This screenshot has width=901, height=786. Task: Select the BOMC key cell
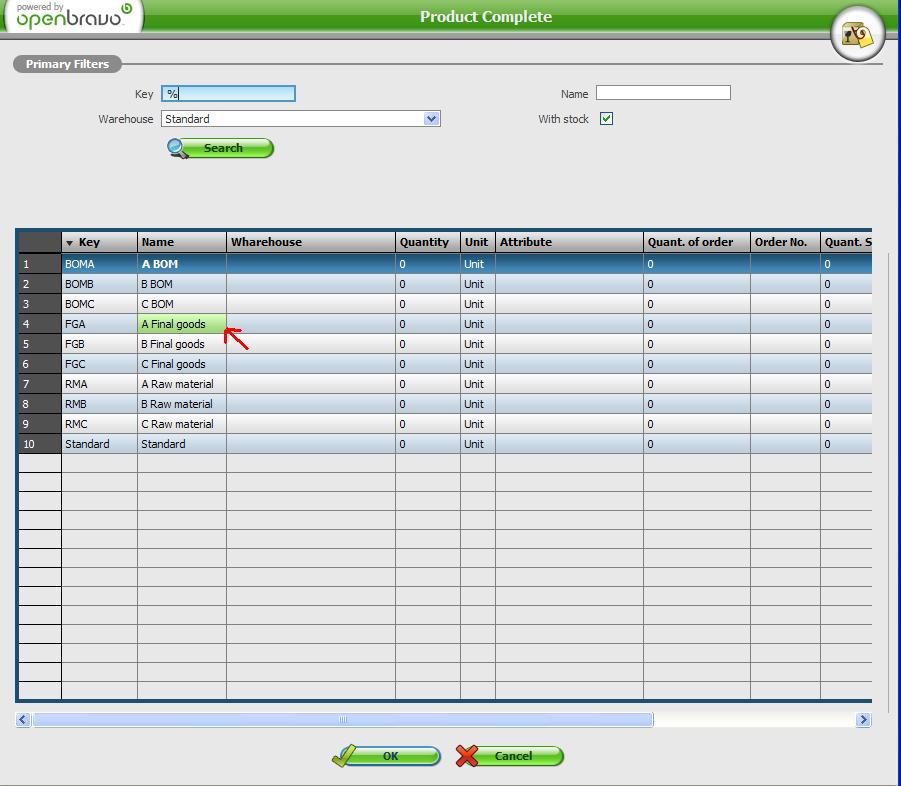(x=99, y=304)
